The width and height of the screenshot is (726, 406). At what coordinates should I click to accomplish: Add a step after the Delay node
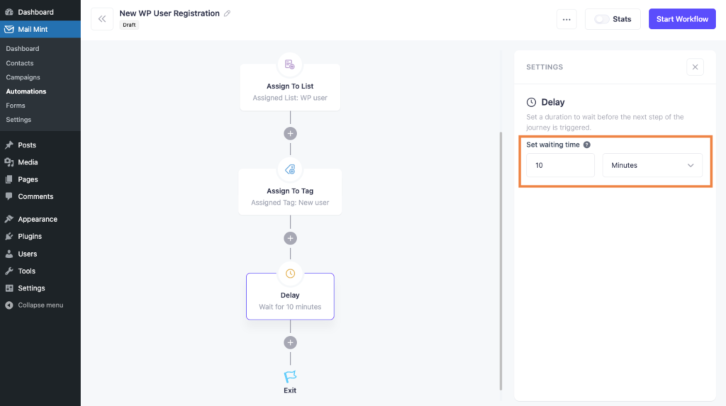point(290,343)
